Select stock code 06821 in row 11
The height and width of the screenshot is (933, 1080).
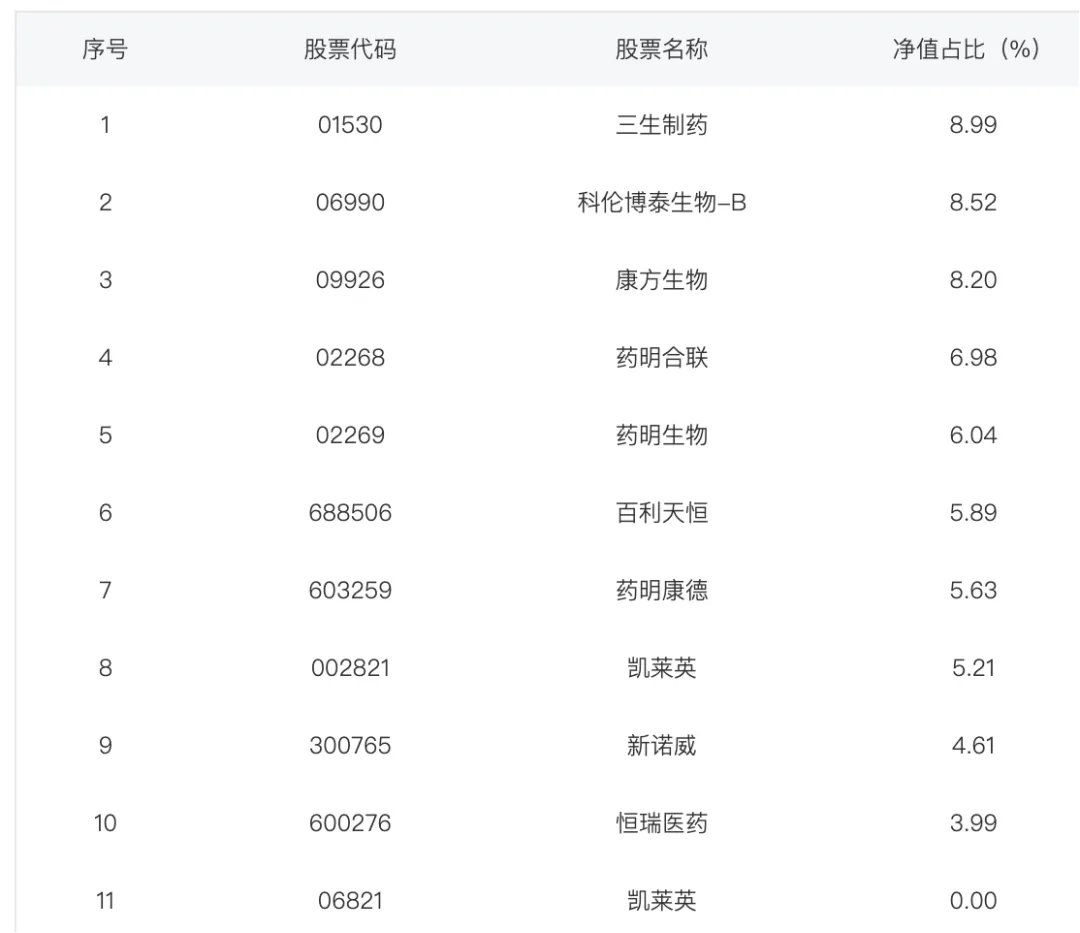[350, 901]
